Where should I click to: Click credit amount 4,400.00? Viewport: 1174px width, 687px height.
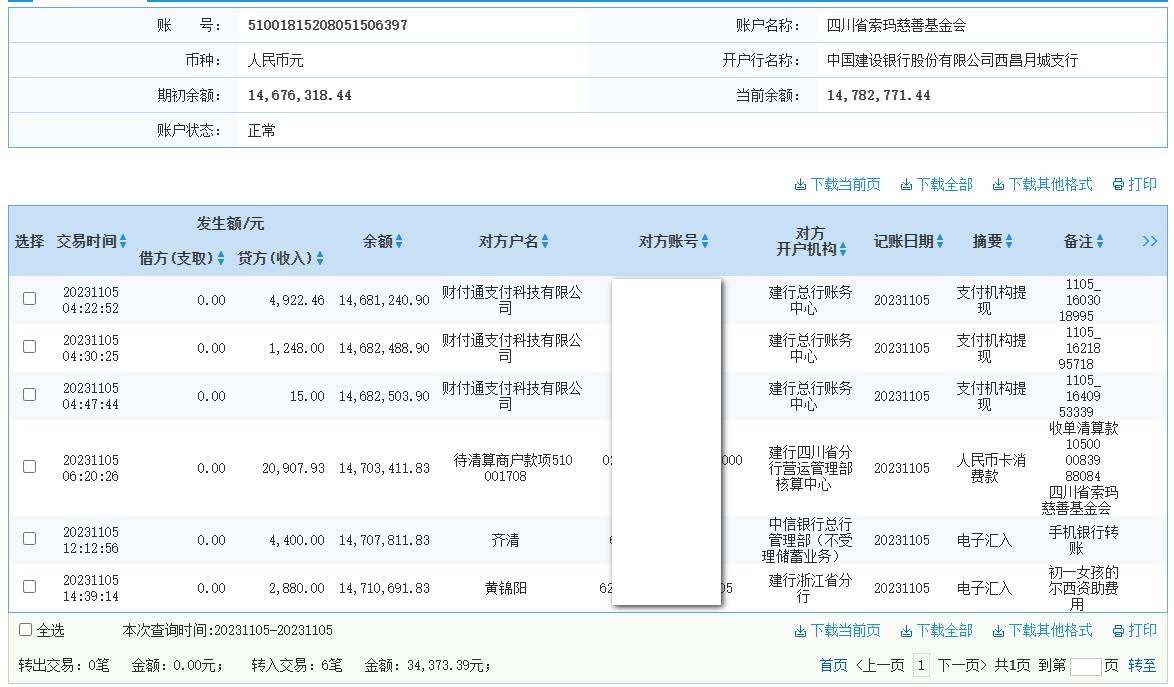(x=296, y=540)
